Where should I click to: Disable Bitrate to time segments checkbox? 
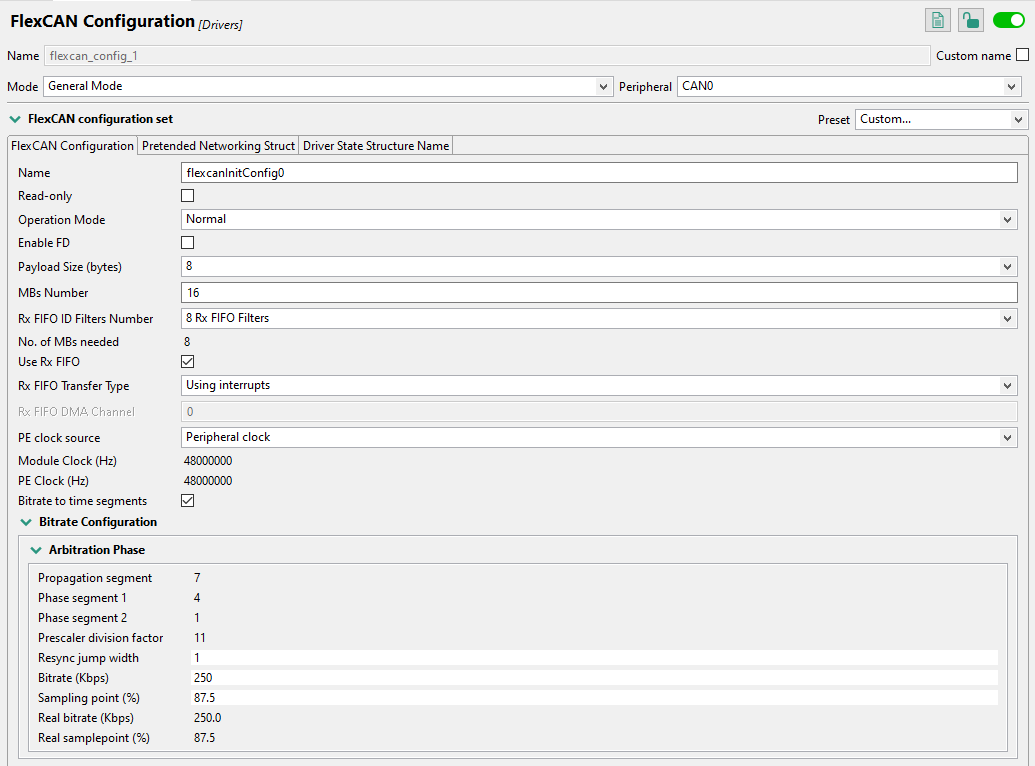pyautogui.click(x=187, y=500)
